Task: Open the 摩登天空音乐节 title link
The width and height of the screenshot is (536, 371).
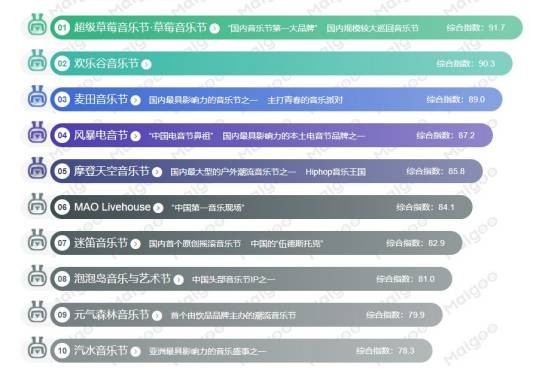Action: coord(112,171)
